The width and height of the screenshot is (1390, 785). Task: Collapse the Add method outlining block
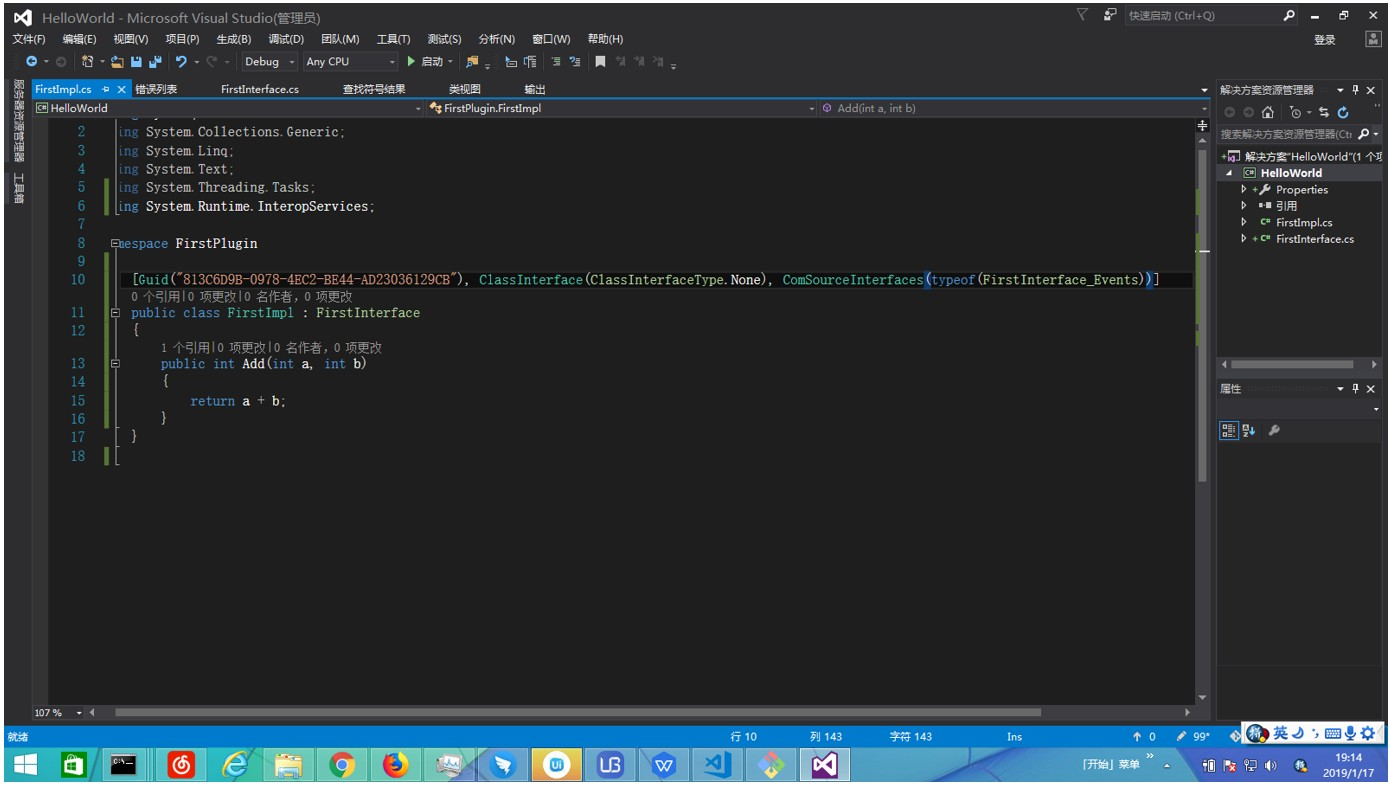tap(115, 364)
